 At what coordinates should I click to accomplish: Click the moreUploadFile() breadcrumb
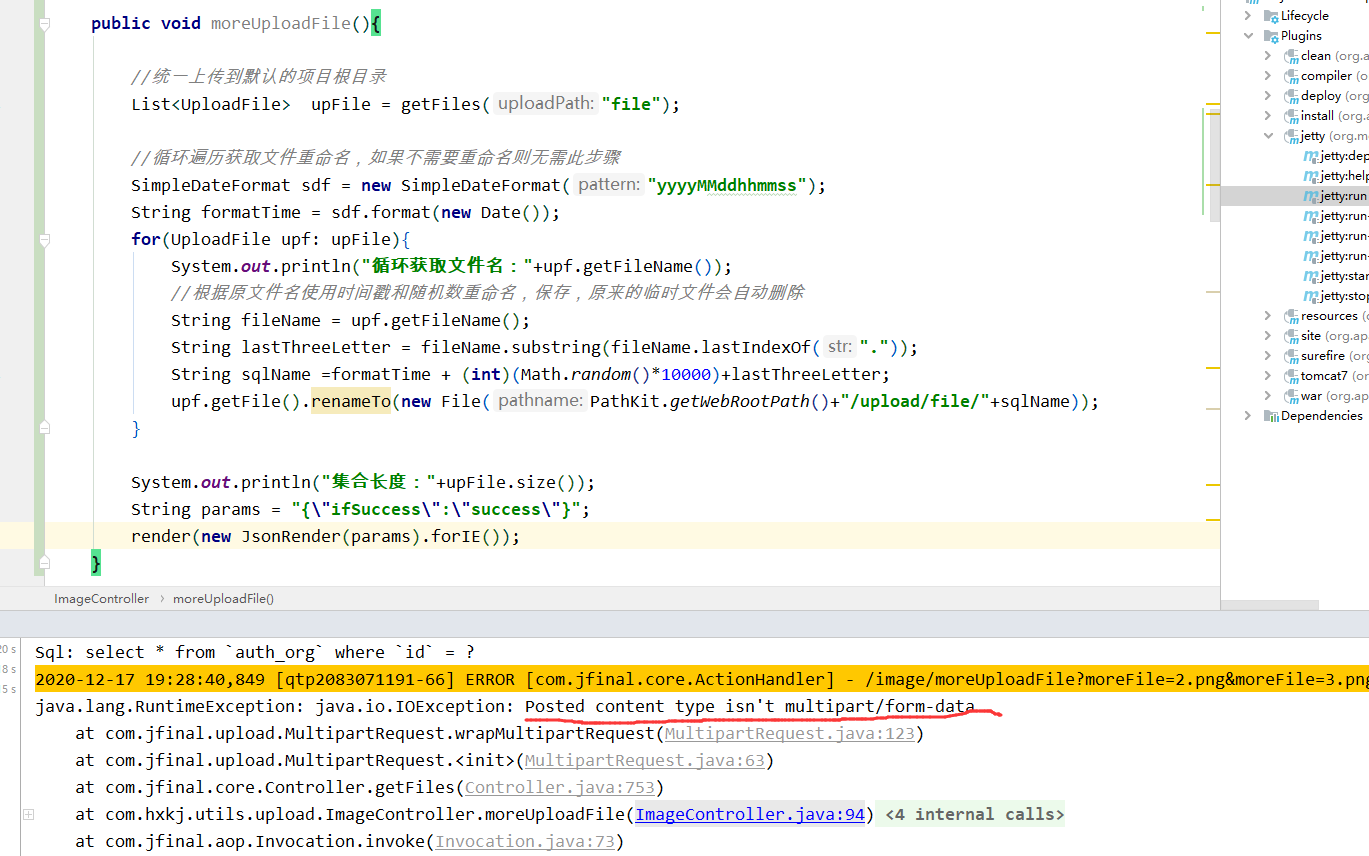click(223, 599)
